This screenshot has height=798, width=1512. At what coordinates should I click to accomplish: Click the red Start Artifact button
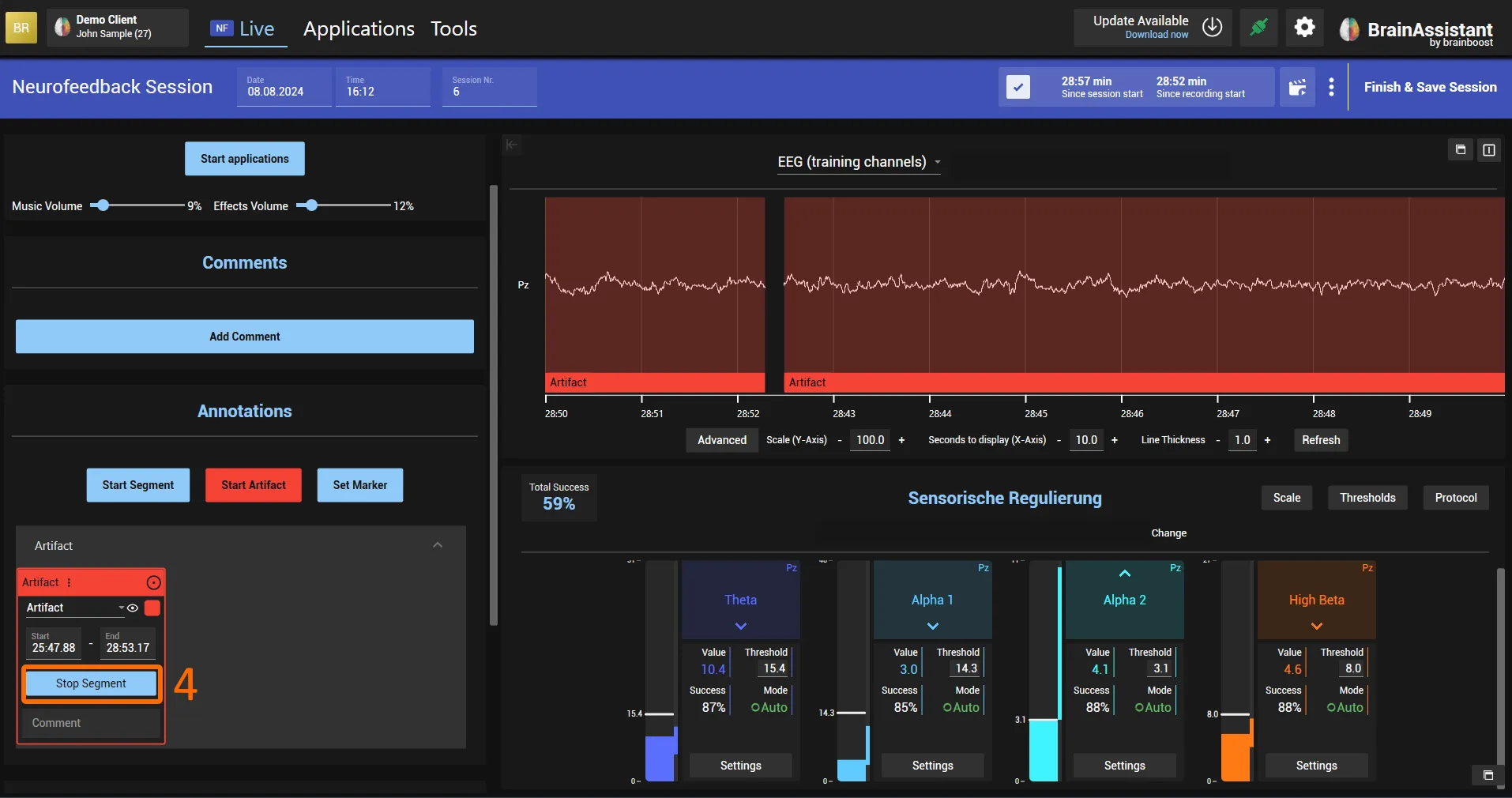[x=254, y=485]
